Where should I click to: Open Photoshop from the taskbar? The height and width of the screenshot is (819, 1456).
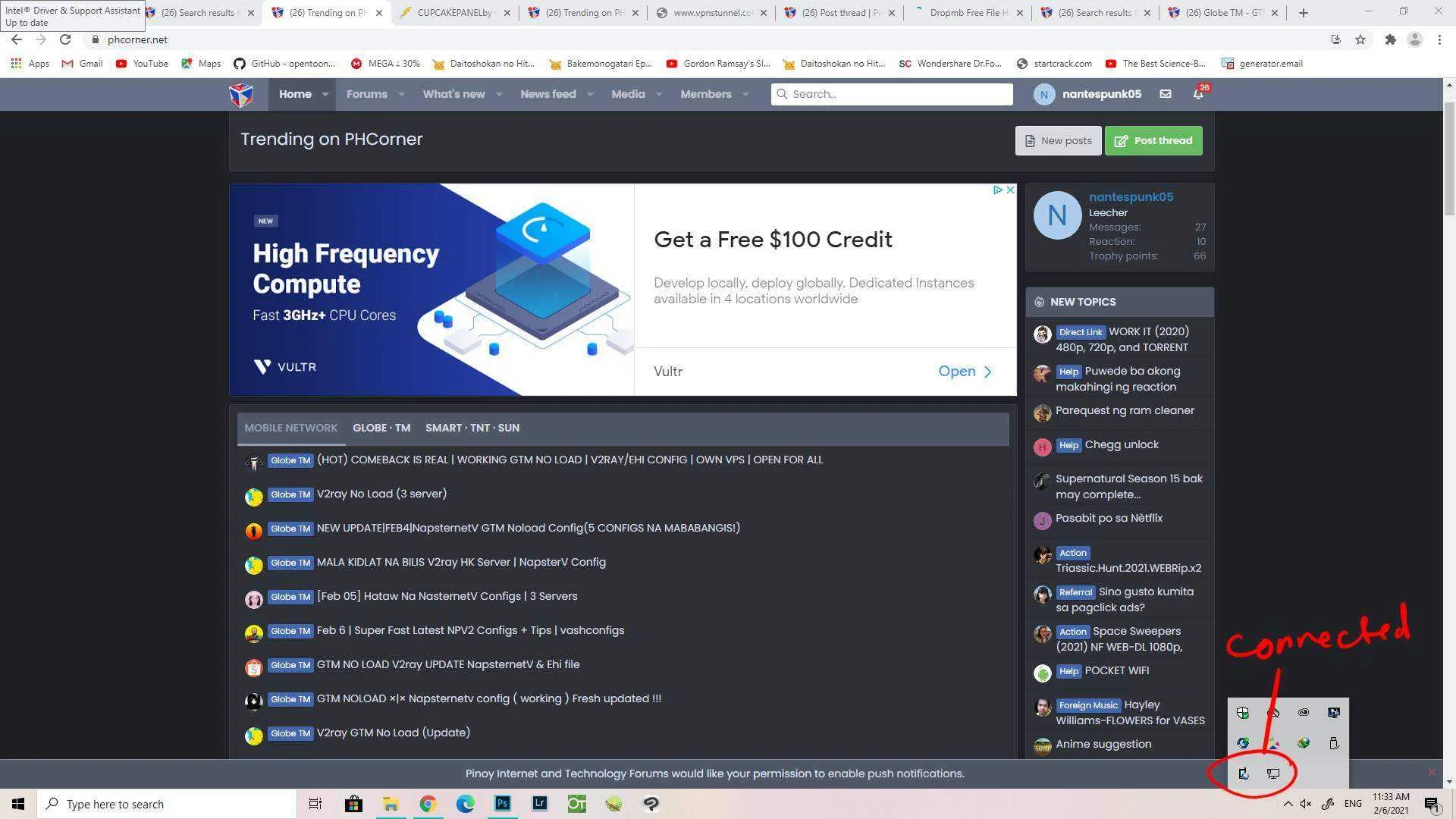click(503, 804)
